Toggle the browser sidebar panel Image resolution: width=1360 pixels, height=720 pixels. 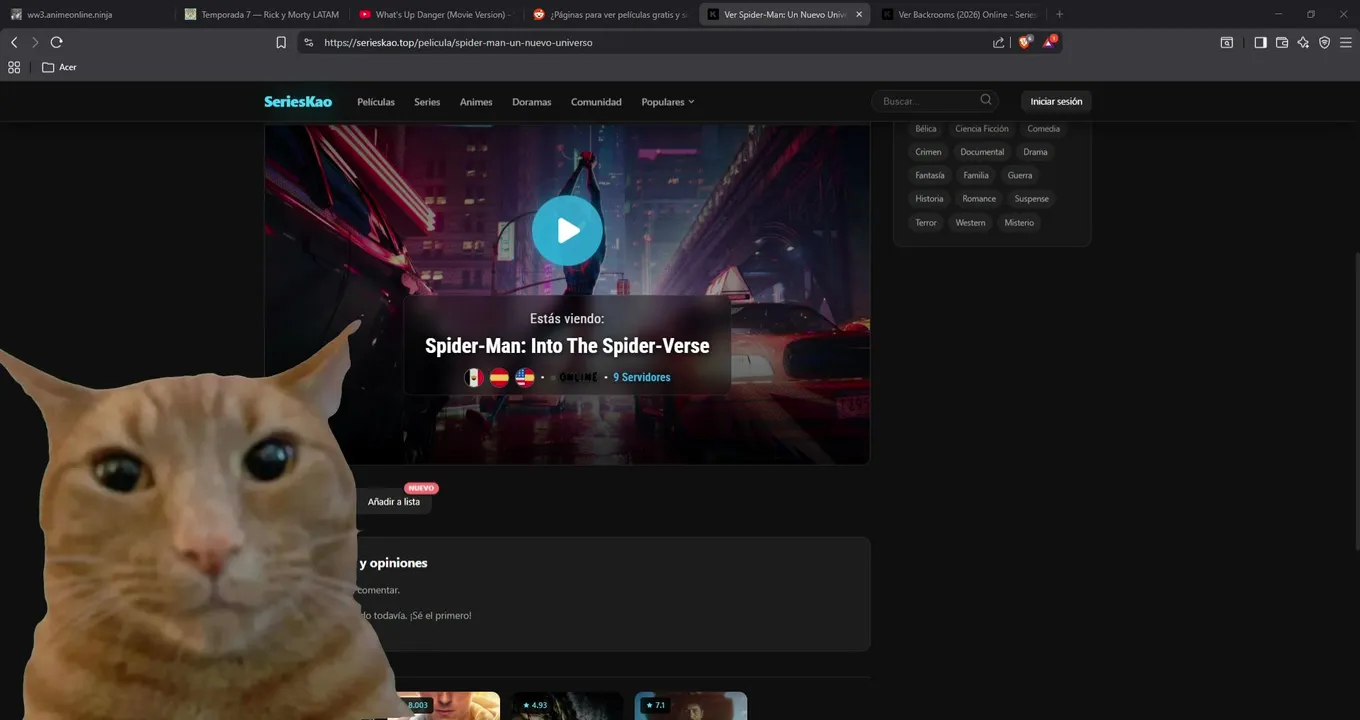(x=1260, y=42)
